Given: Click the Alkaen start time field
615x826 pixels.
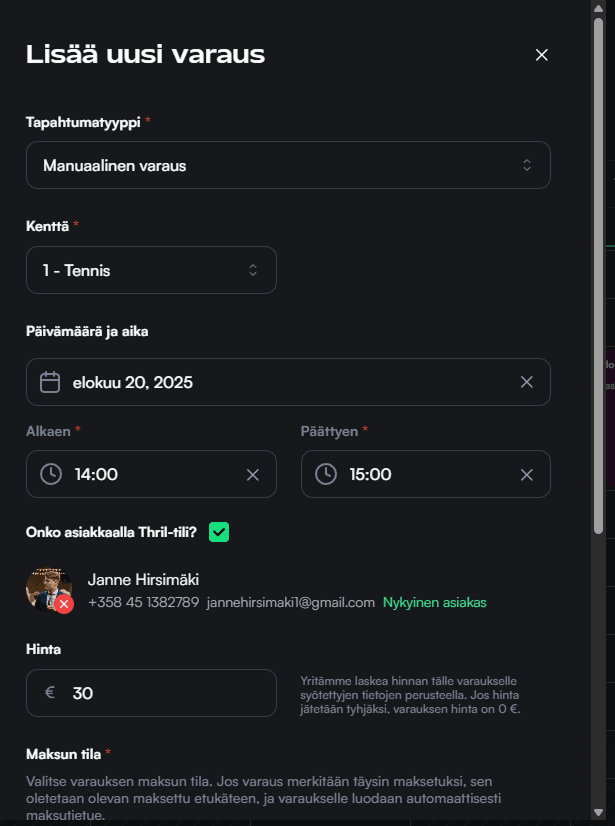Looking at the screenshot, I should tap(150, 474).
